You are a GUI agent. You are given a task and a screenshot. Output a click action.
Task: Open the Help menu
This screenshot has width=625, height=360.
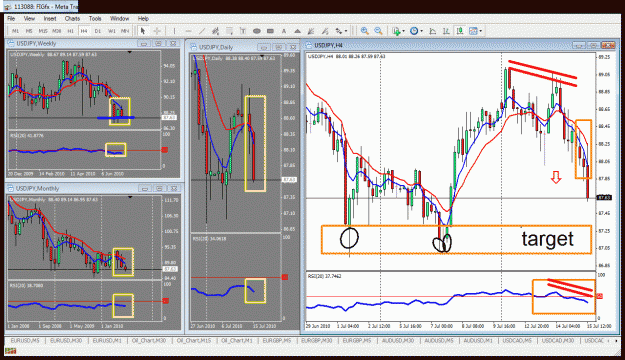coord(143,18)
